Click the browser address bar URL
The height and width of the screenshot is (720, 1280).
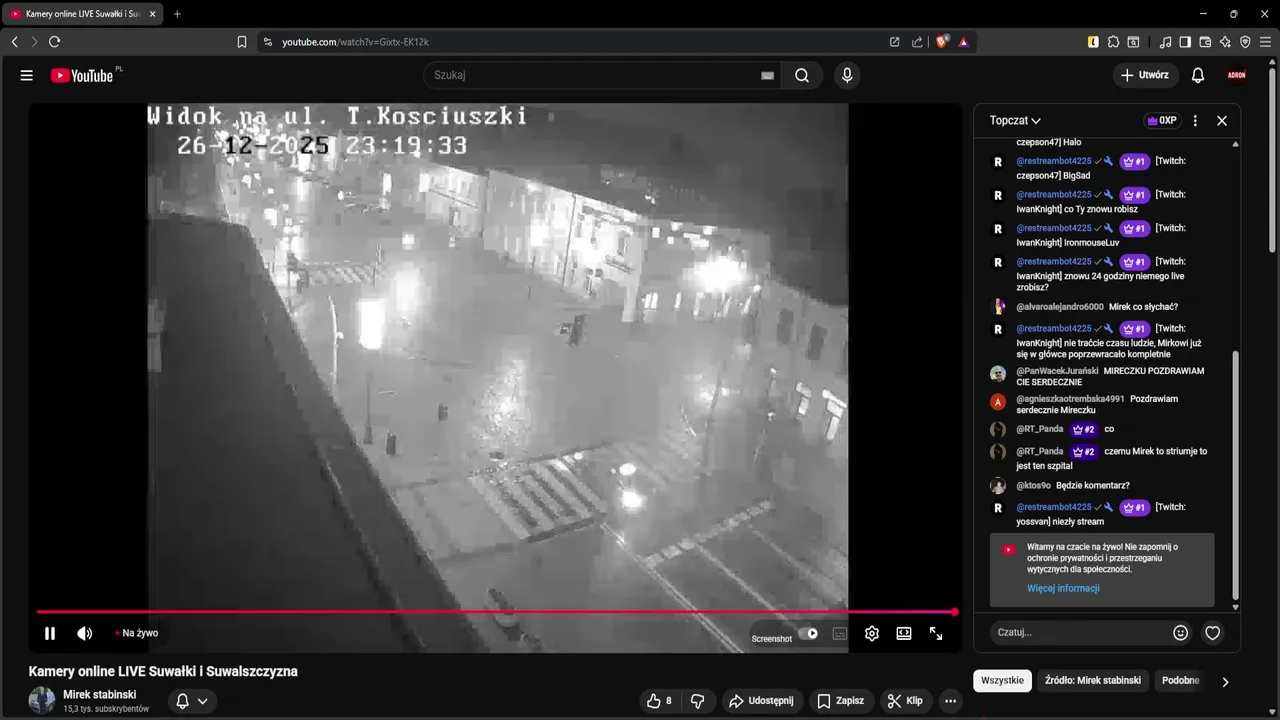coord(355,42)
